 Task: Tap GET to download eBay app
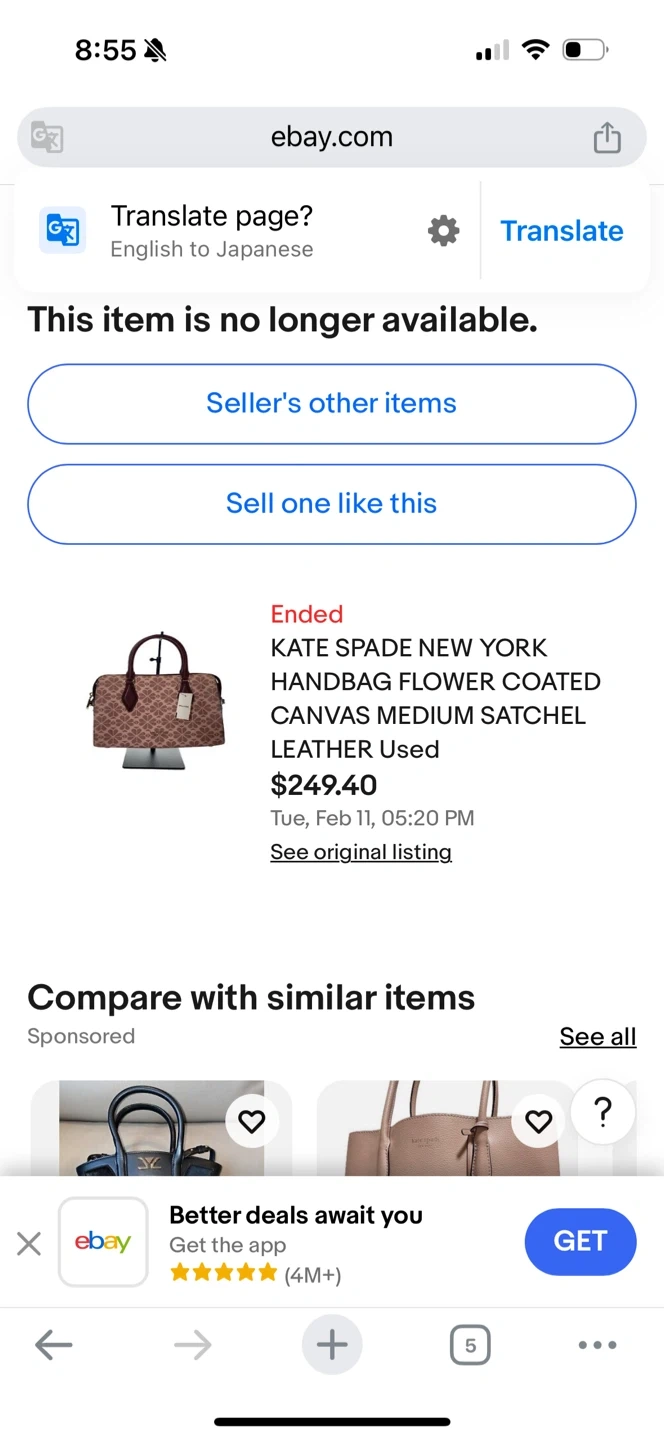tap(580, 1242)
